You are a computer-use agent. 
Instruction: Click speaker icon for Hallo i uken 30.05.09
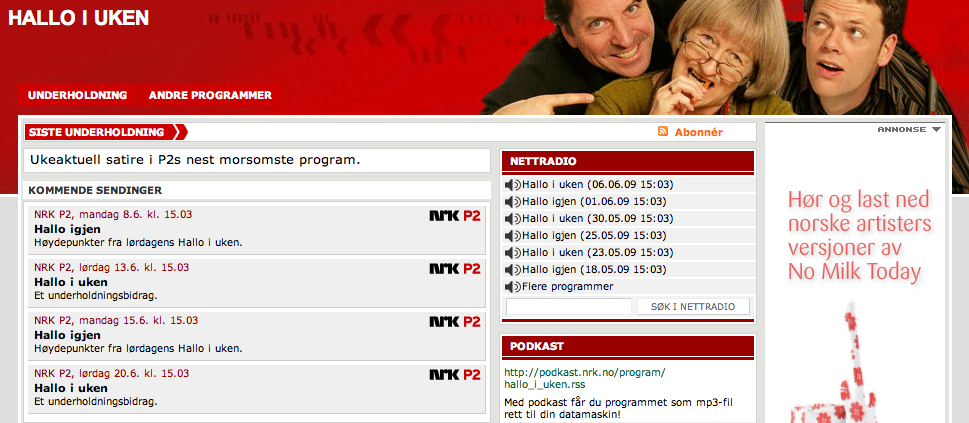pos(513,218)
